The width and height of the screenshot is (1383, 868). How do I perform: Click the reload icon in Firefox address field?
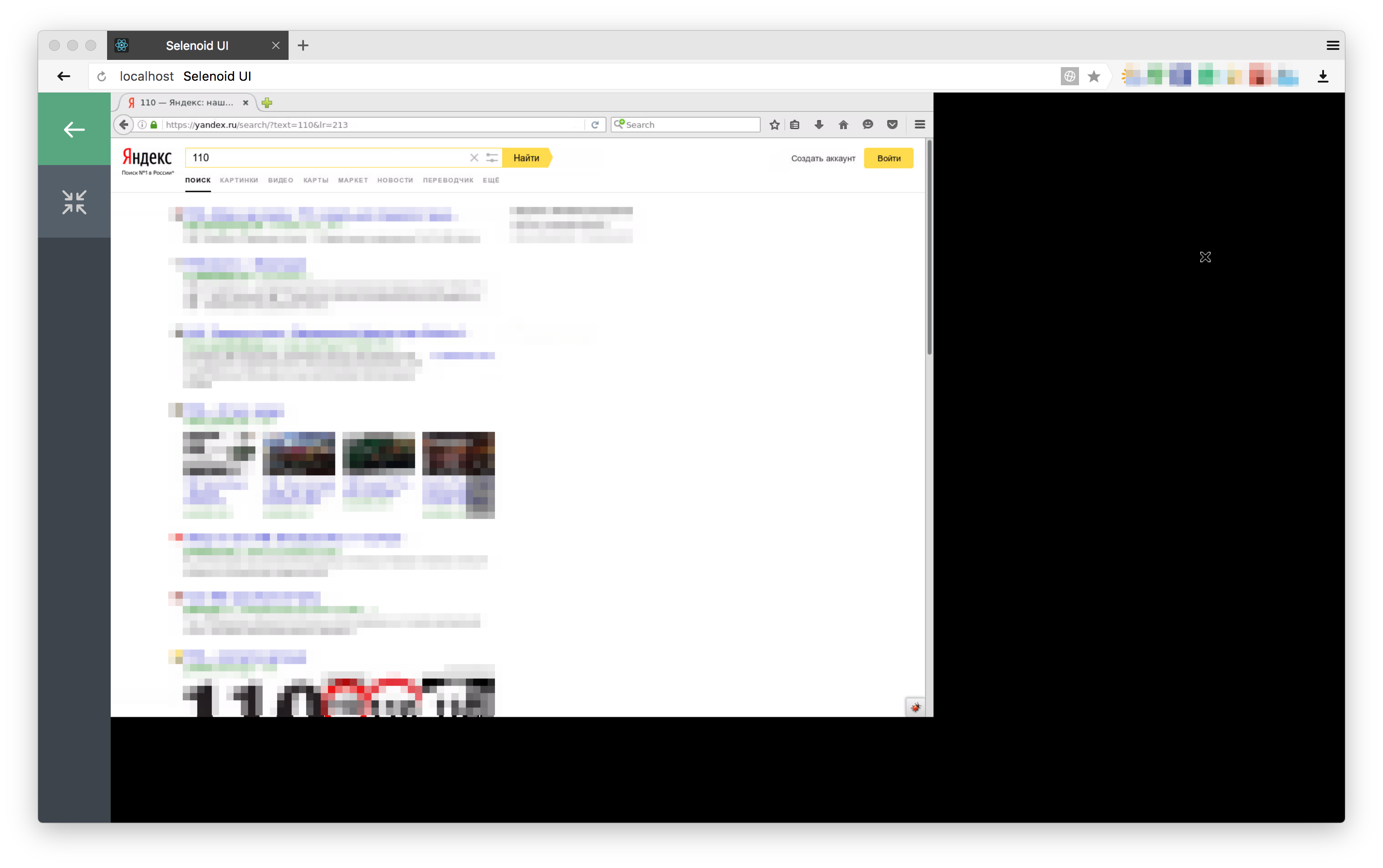coord(594,125)
